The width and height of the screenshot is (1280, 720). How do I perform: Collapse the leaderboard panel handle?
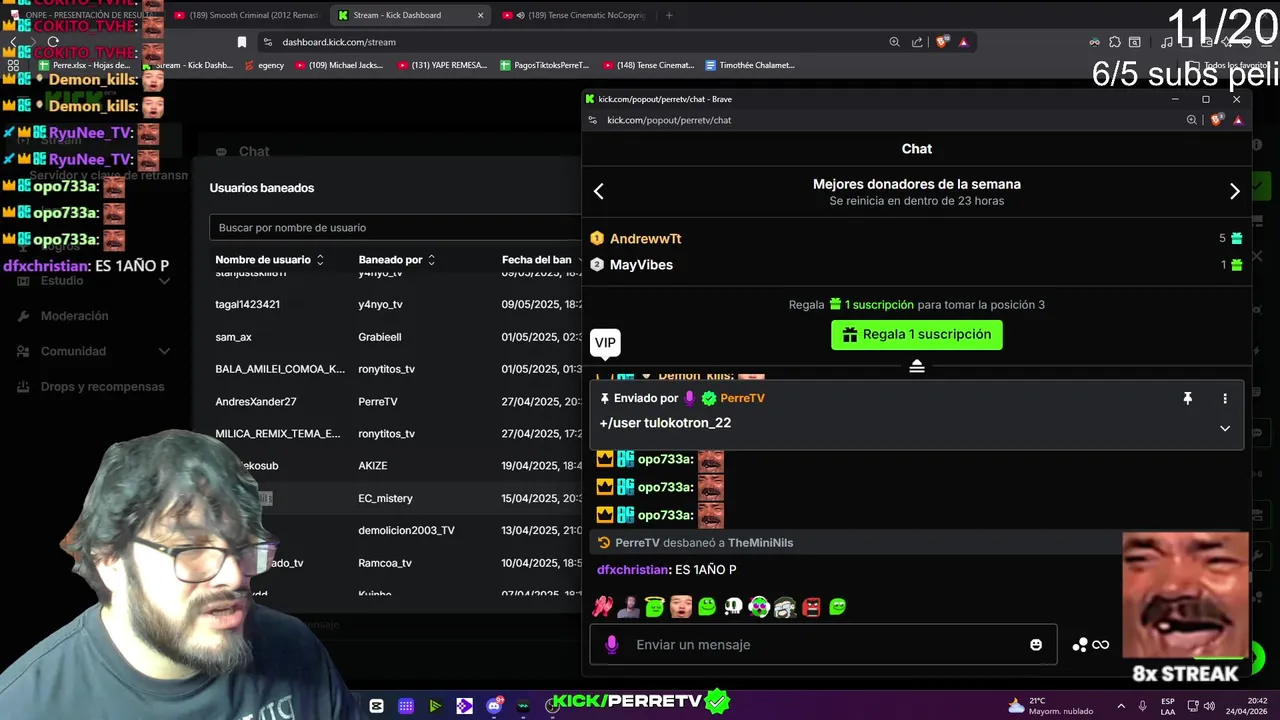tap(916, 366)
